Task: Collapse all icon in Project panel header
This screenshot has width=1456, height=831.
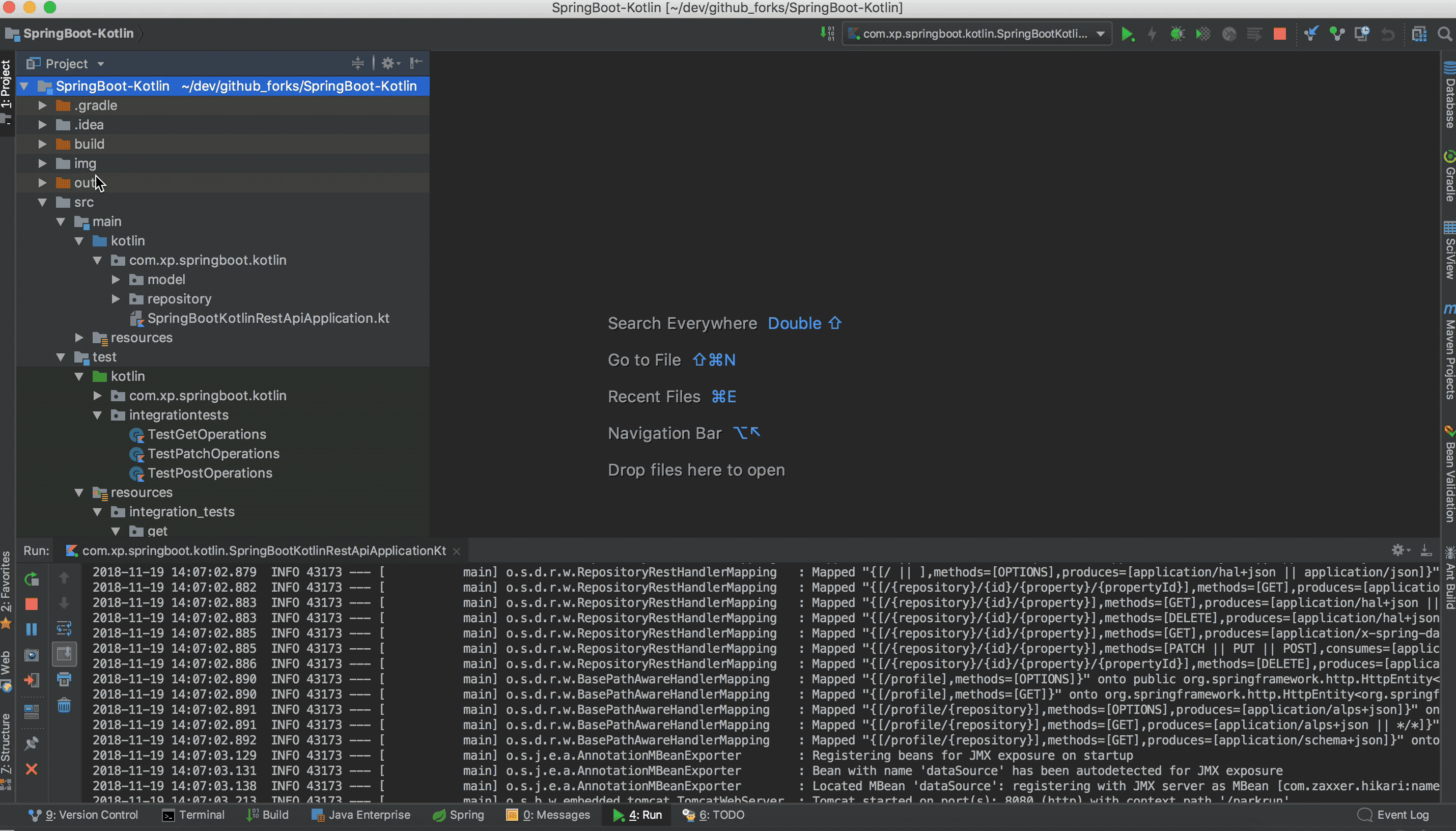Action: [x=358, y=63]
